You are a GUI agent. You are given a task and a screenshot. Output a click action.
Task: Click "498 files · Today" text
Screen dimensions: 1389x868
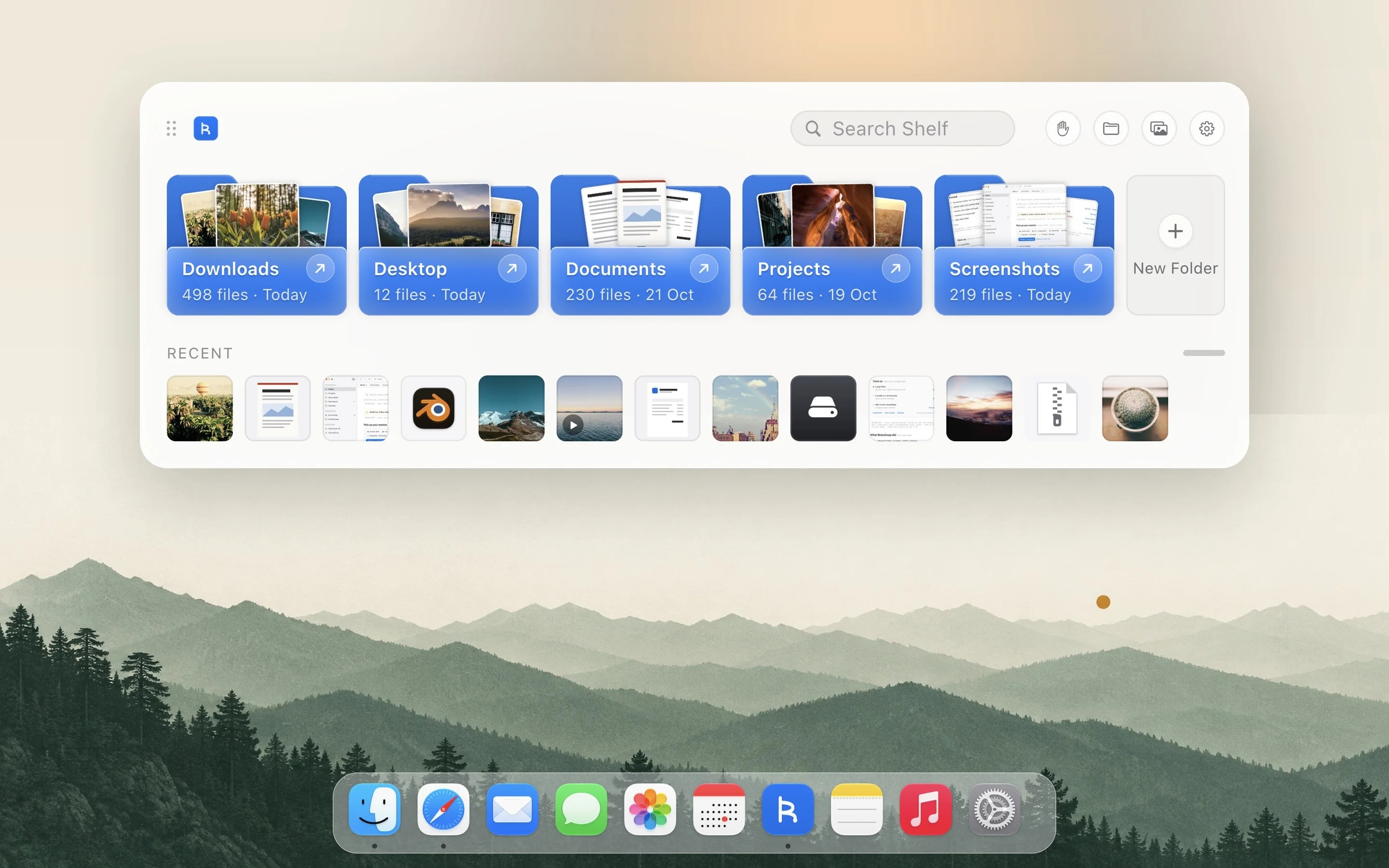point(244,295)
